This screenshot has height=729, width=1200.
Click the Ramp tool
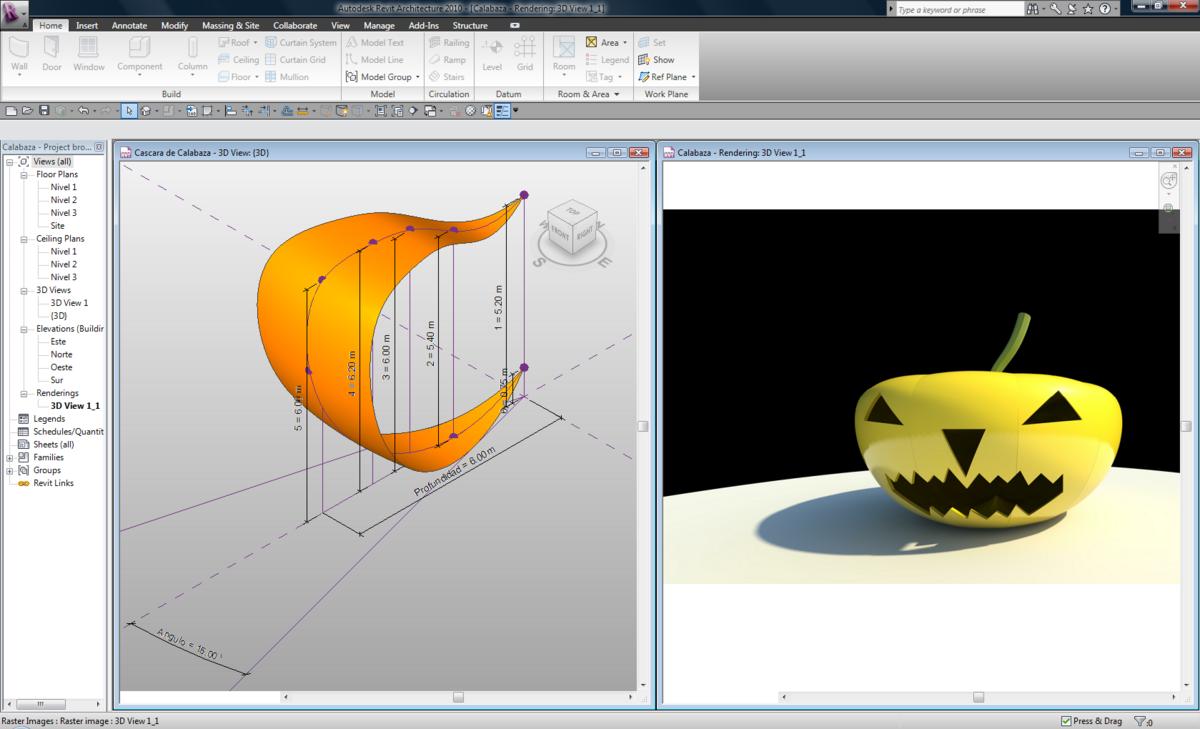(x=447, y=60)
